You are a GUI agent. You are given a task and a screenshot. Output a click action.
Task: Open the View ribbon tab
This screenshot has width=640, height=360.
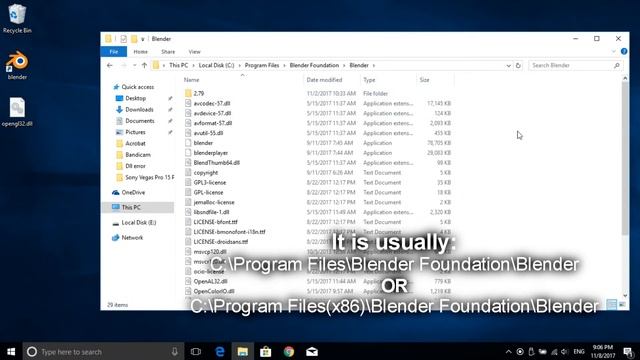pyautogui.click(x=195, y=52)
